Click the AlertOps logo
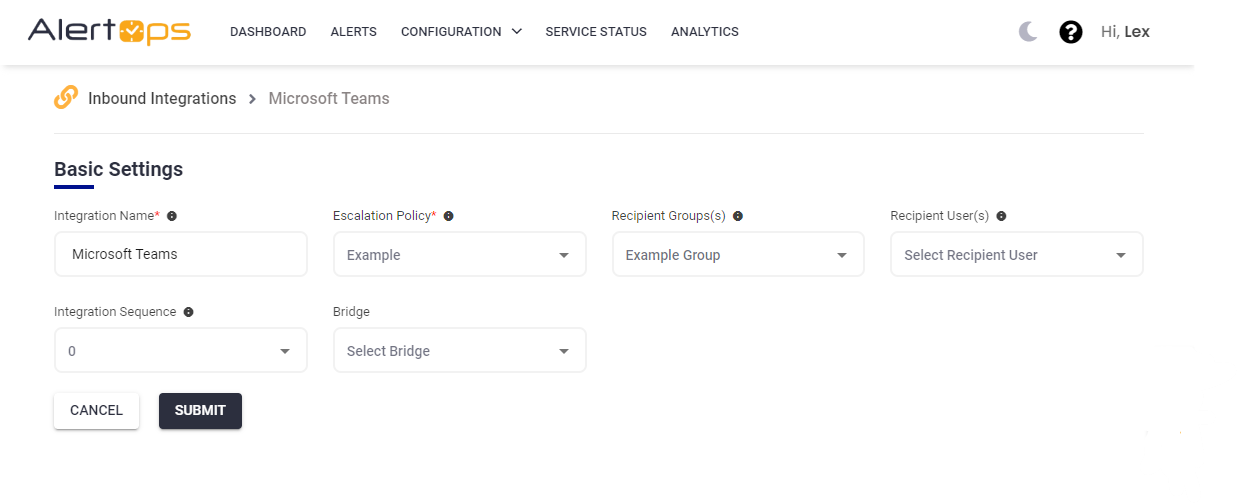The image size is (1238, 504). (x=109, y=32)
